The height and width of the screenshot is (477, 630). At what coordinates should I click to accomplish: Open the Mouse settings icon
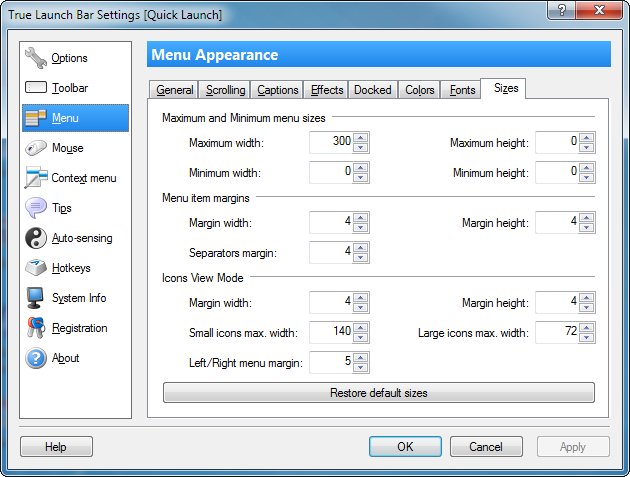36,148
